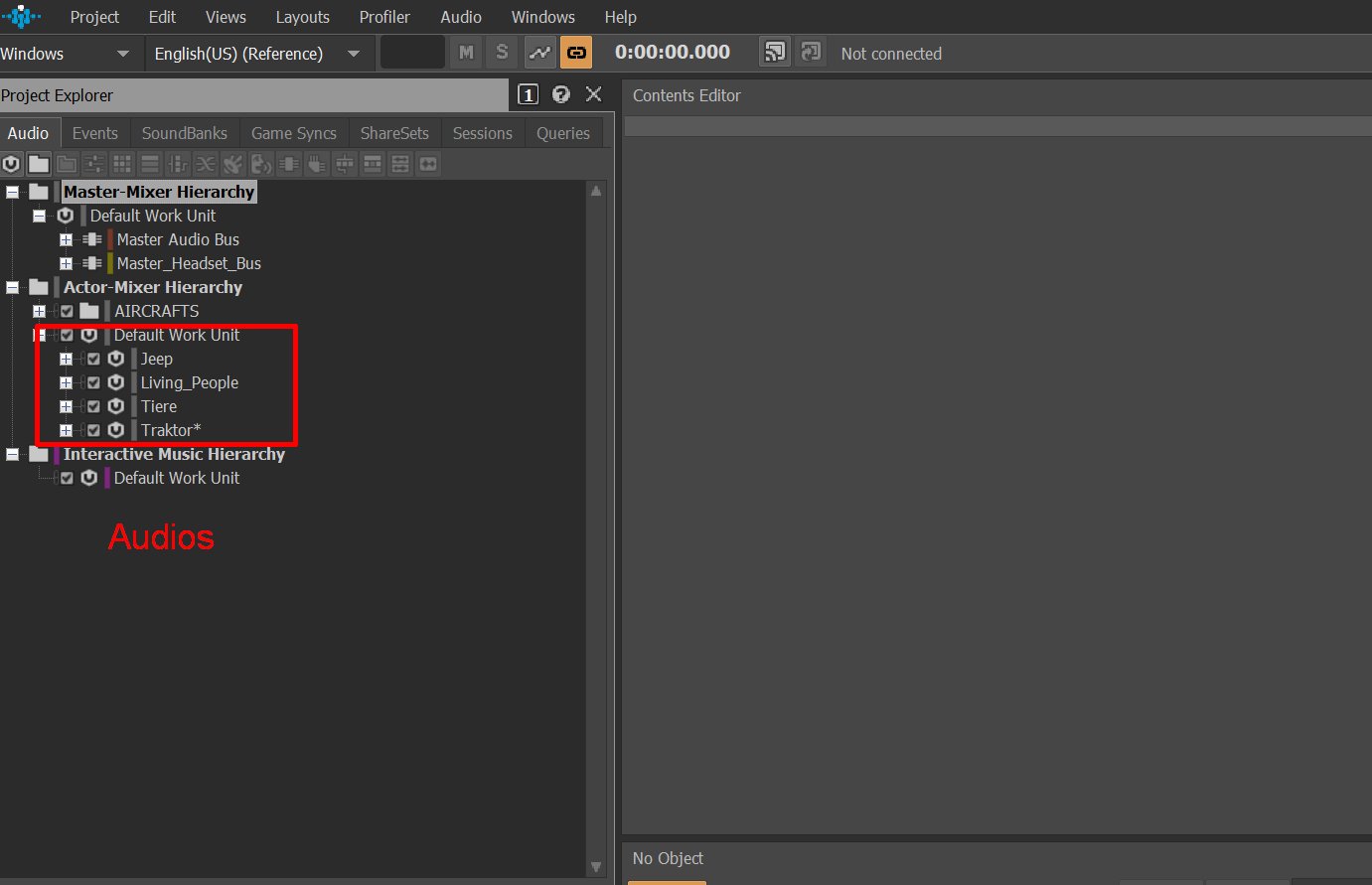Image resolution: width=1372 pixels, height=885 pixels.
Task: Click the Music Switch Container toolbar icon
Action: 345,164
